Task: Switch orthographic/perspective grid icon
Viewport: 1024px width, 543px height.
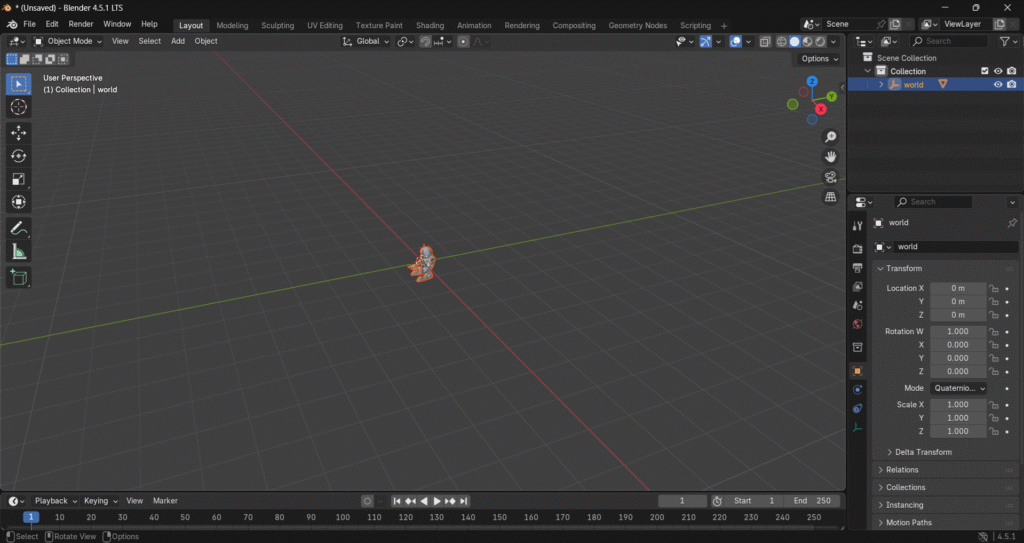Action: [831, 197]
